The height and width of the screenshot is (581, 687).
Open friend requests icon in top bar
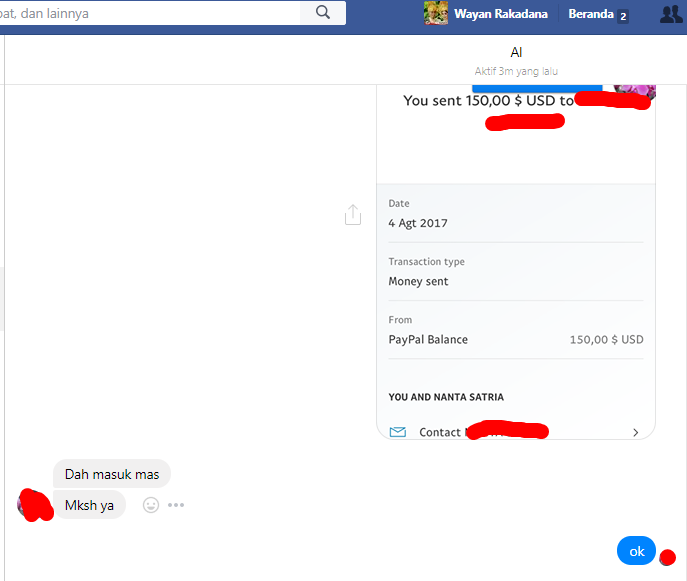(671, 14)
